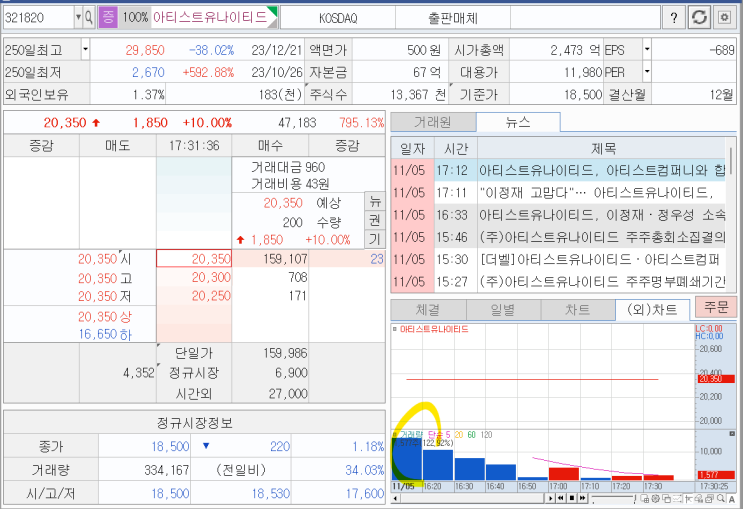
Task: Click the 20,350 highlighted ask price cell
Action: point(194,259)
